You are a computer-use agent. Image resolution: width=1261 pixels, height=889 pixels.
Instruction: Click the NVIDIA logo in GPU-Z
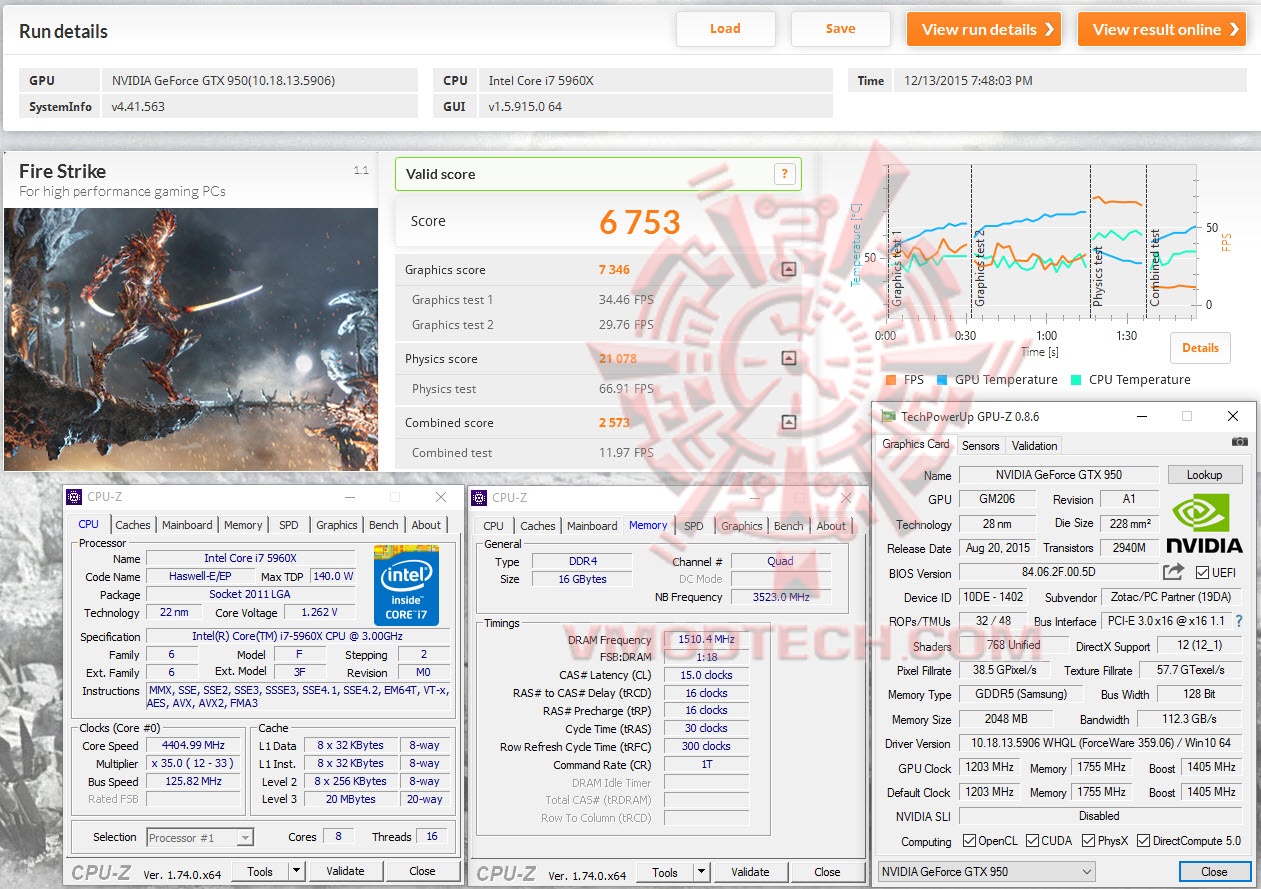tap(1205, 523)
